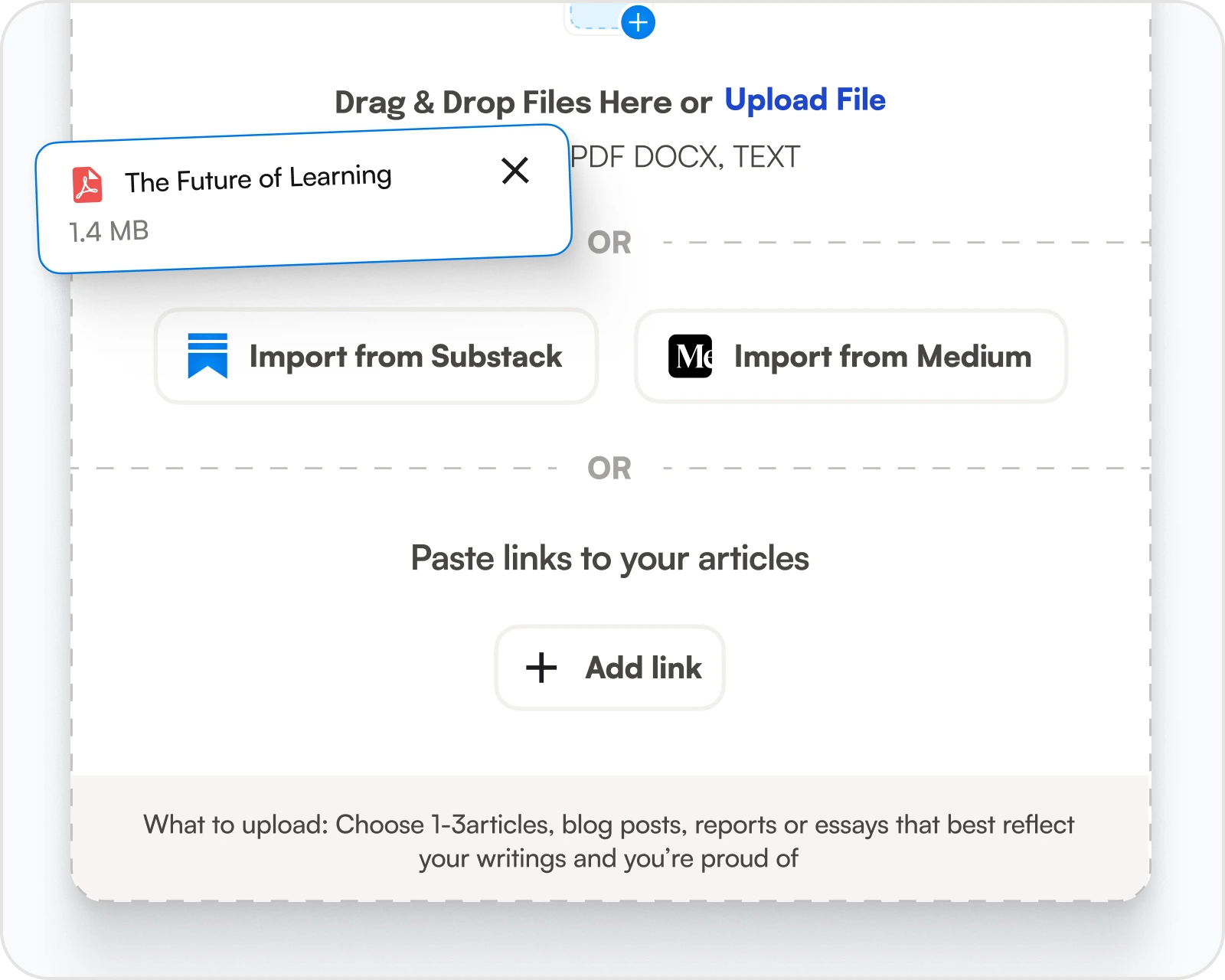Viewport: 1225px width, 980px height.
Task: Click empty space in uploaded file card
Action: (345, 230)
